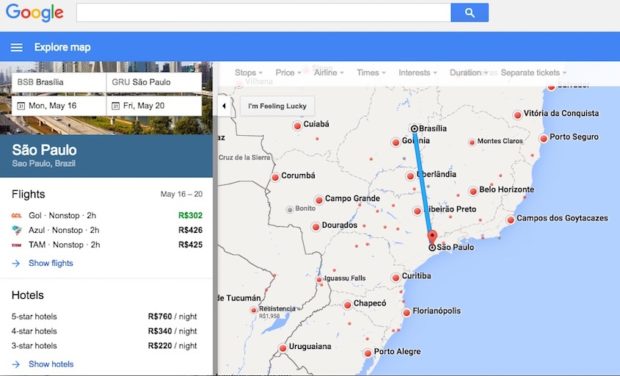Click the blue search magnifier button

[x=469, y=13]
